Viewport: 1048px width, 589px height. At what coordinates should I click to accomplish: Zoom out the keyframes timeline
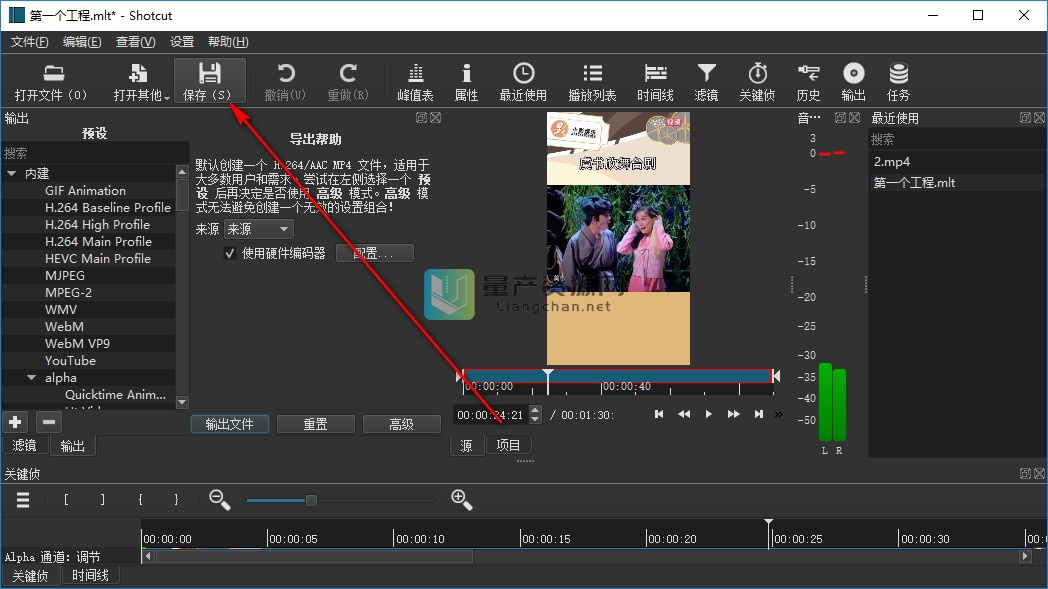[219, 499]
